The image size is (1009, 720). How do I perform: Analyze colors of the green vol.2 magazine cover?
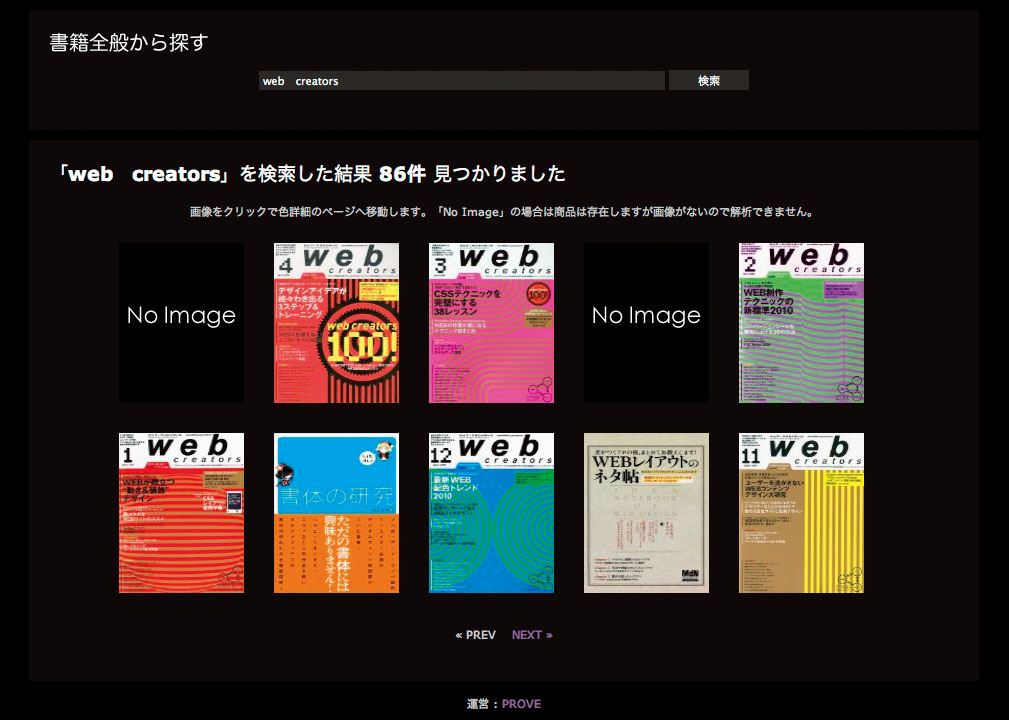[801, 322]
